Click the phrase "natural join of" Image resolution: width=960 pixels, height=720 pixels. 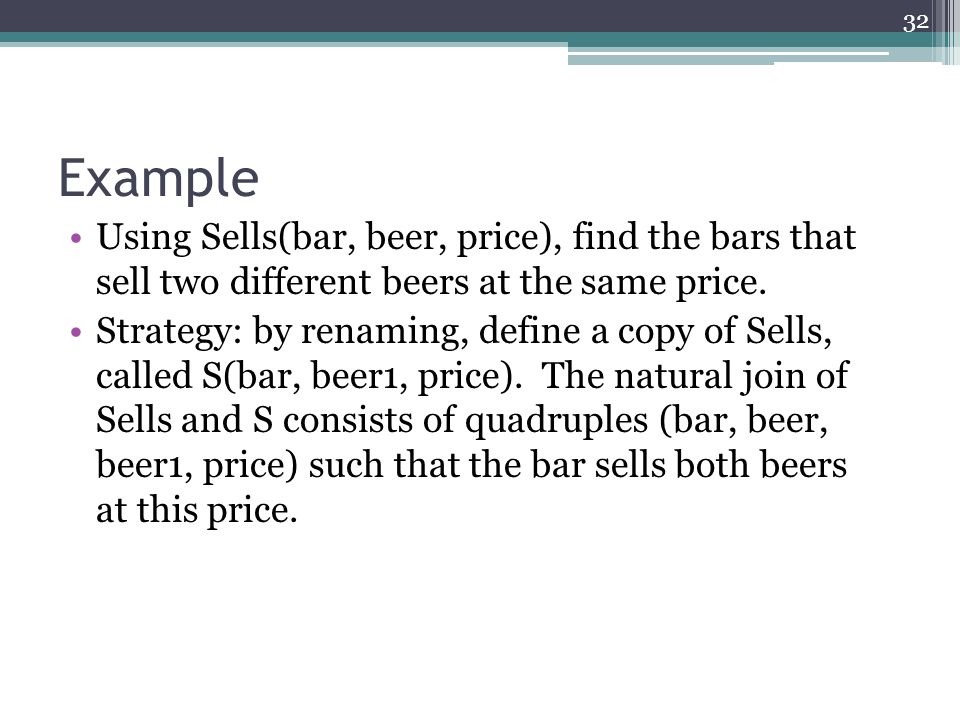pos(731,376)
